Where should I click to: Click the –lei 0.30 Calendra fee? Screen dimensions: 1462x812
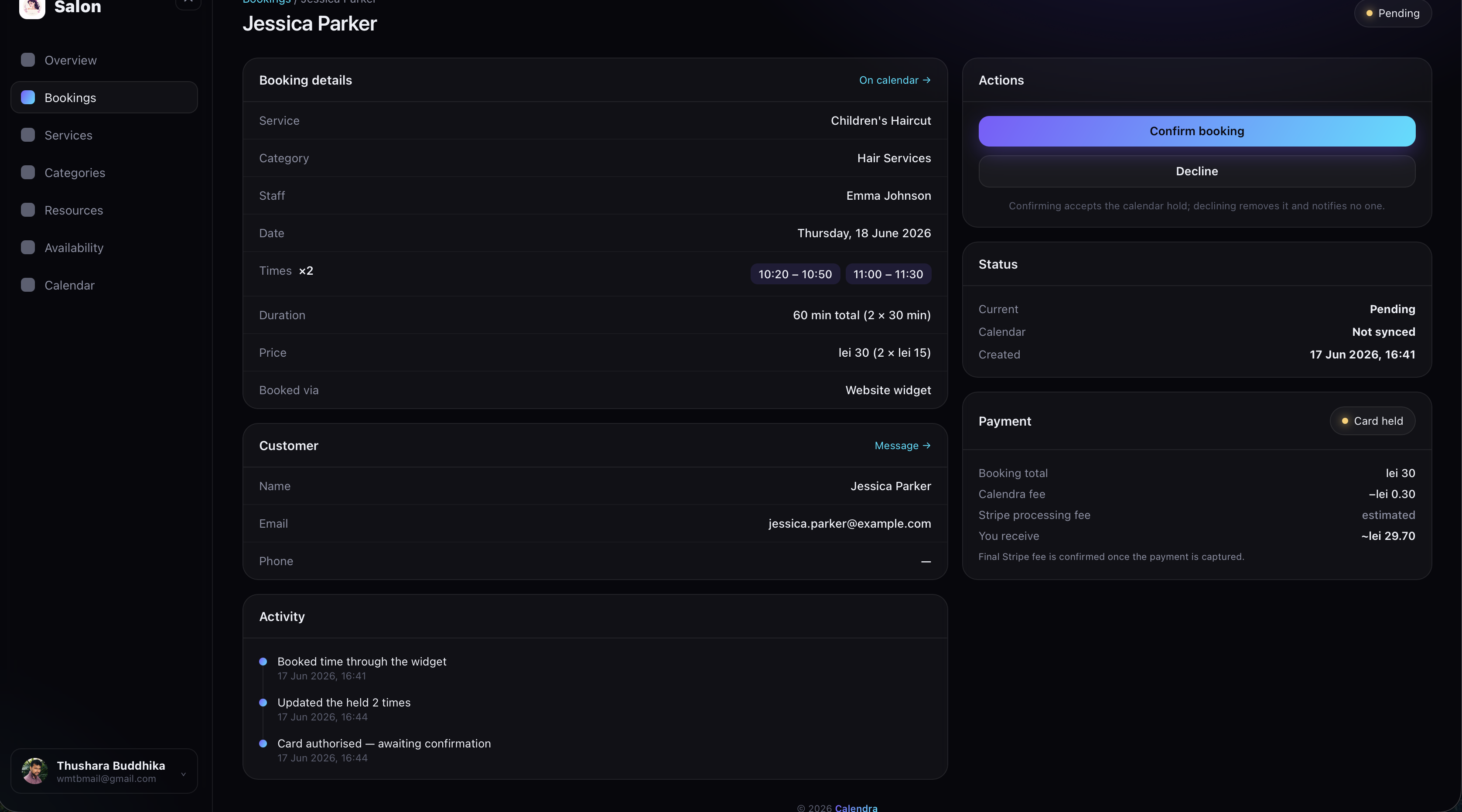click(1392, 494)
